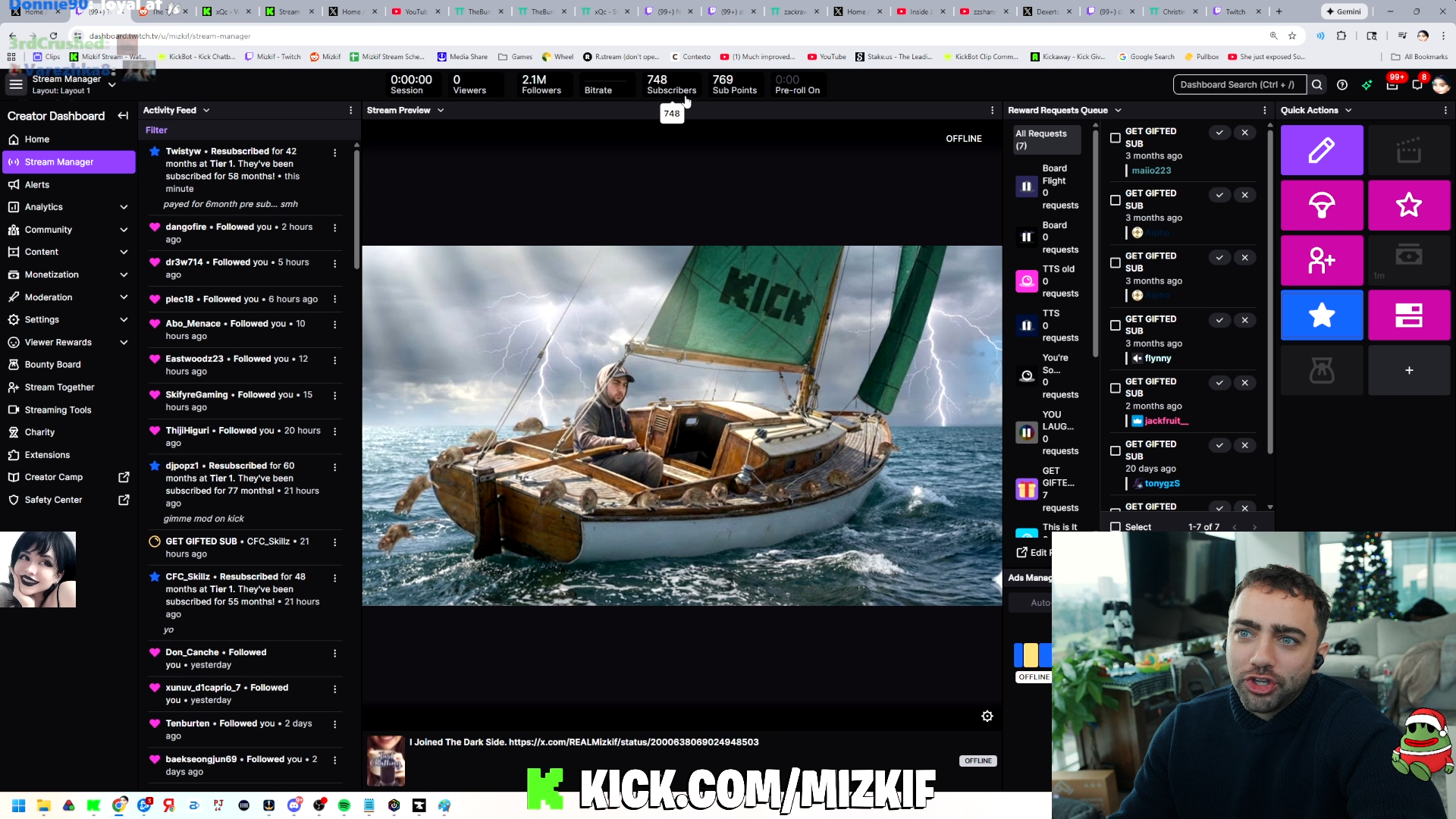The height and width of the screenshot is (819, 1456).
Task: Collapse the Creator Dashboard sidebar
Action: click(123, 116)
